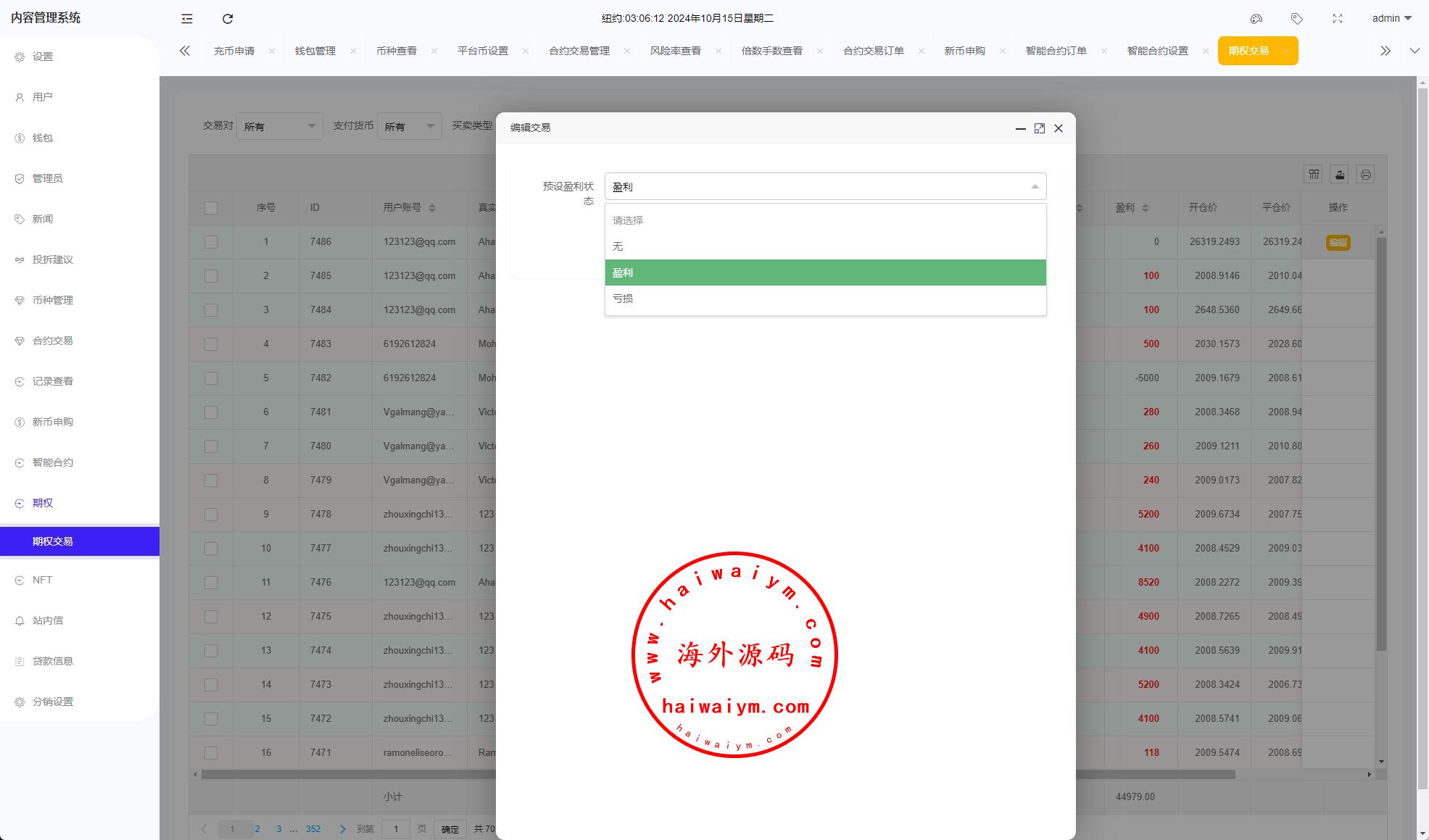Check the checkbox for row 5
This screenshot has width=1429, height=840.
pyautogui.click(x=211, y=378)
